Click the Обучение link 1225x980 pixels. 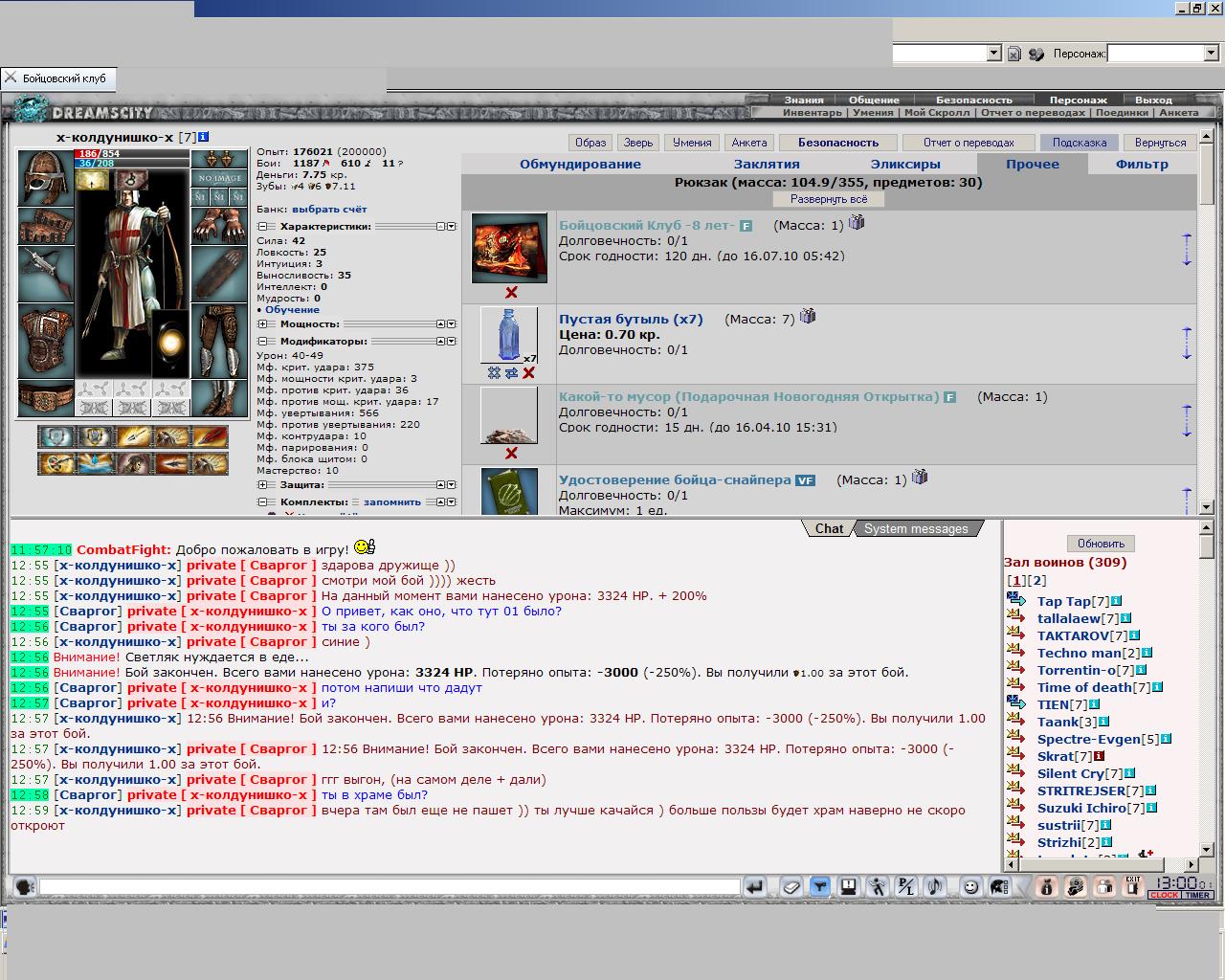[292, 309]
